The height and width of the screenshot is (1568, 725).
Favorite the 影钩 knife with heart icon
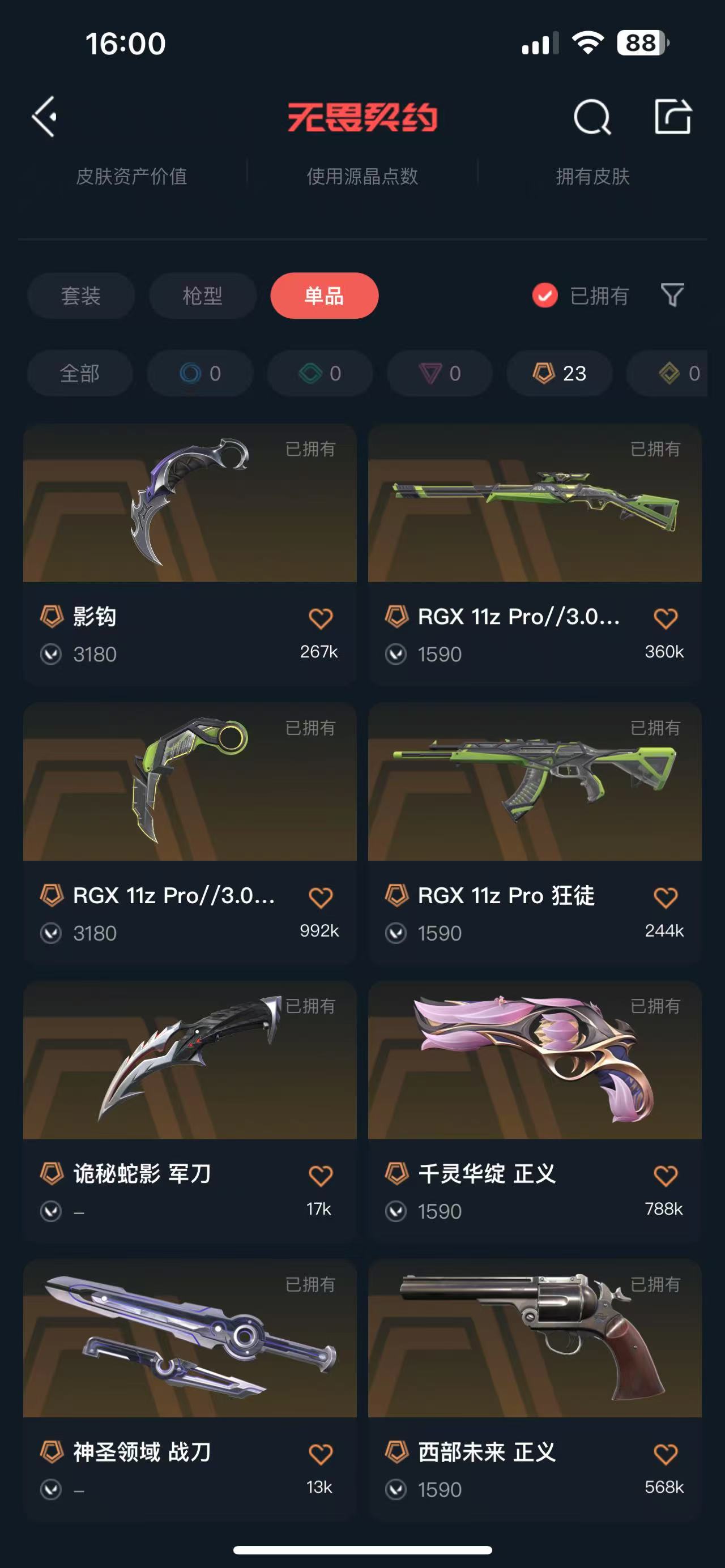321,618
